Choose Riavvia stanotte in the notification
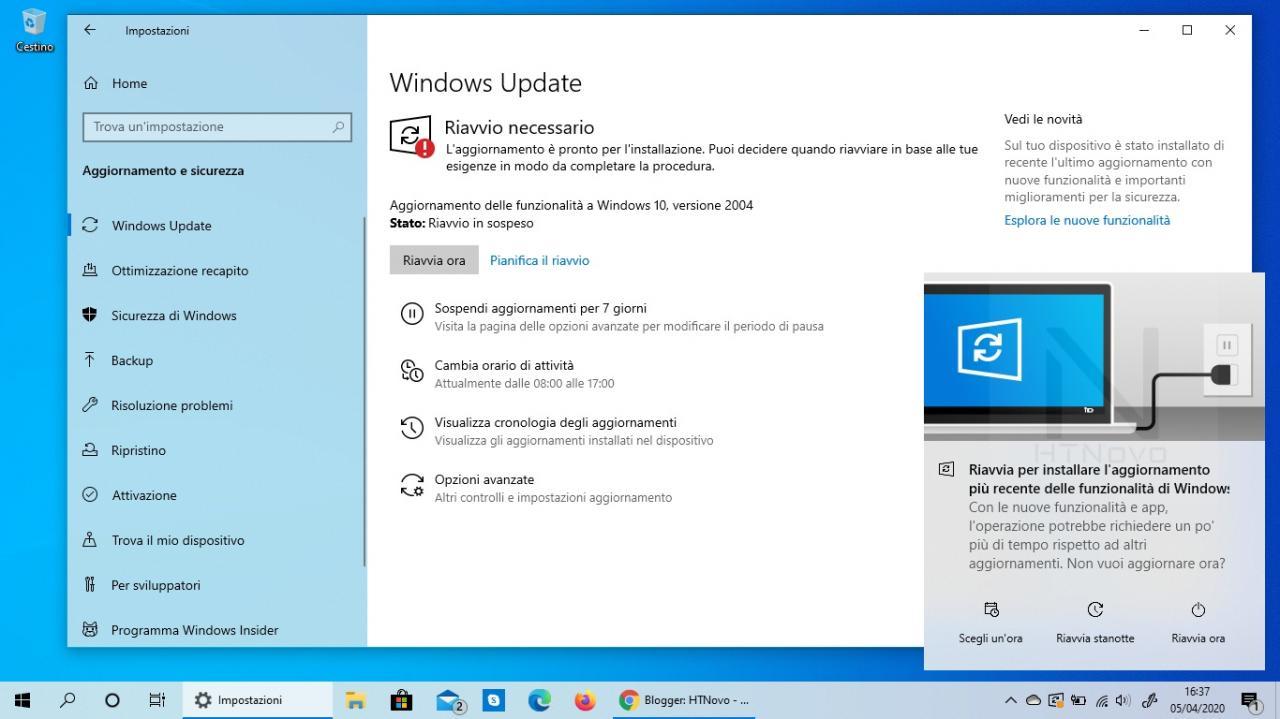This screenshot has width=1280, height=719. coord(1095,622)
